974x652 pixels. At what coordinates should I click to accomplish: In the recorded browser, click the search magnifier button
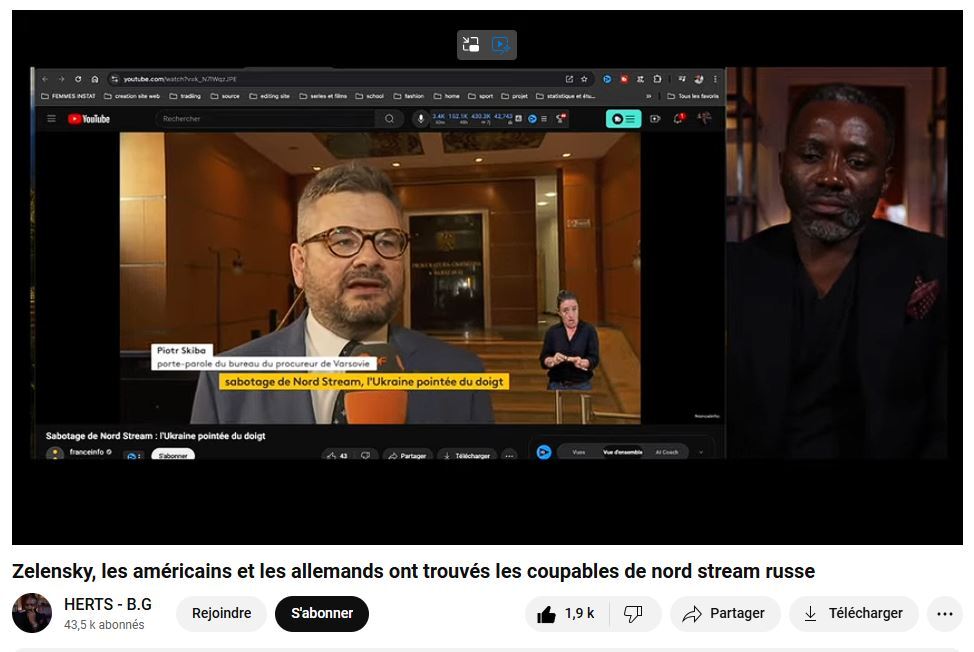click(389, 119)
